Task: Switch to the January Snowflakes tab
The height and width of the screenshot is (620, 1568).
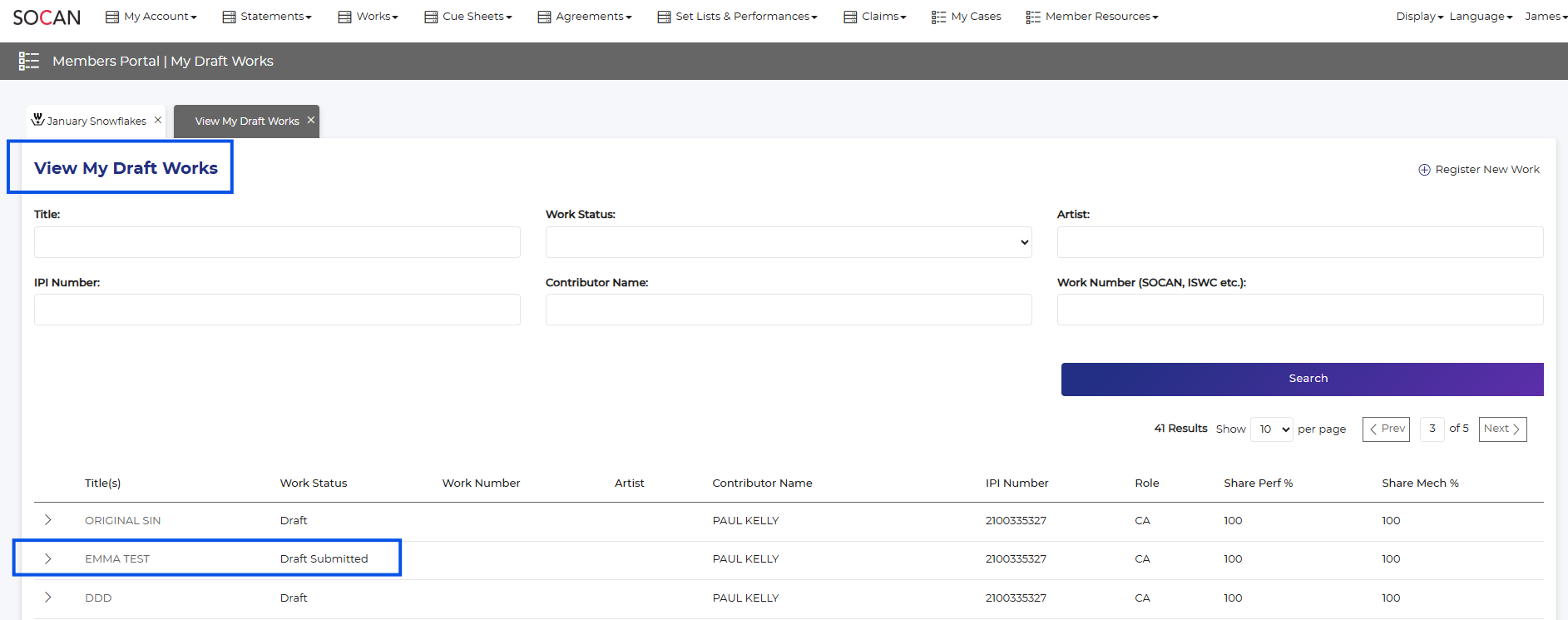Action: [x=96, y=122]
